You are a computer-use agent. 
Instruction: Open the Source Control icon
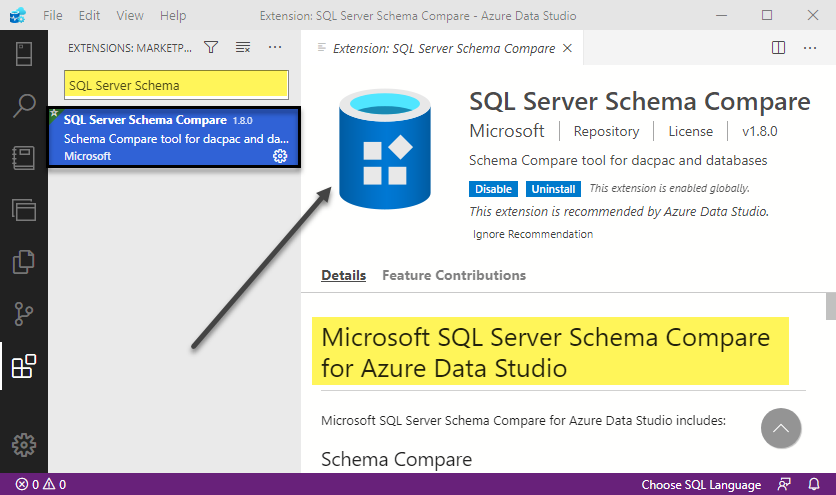tap(23, 314)
